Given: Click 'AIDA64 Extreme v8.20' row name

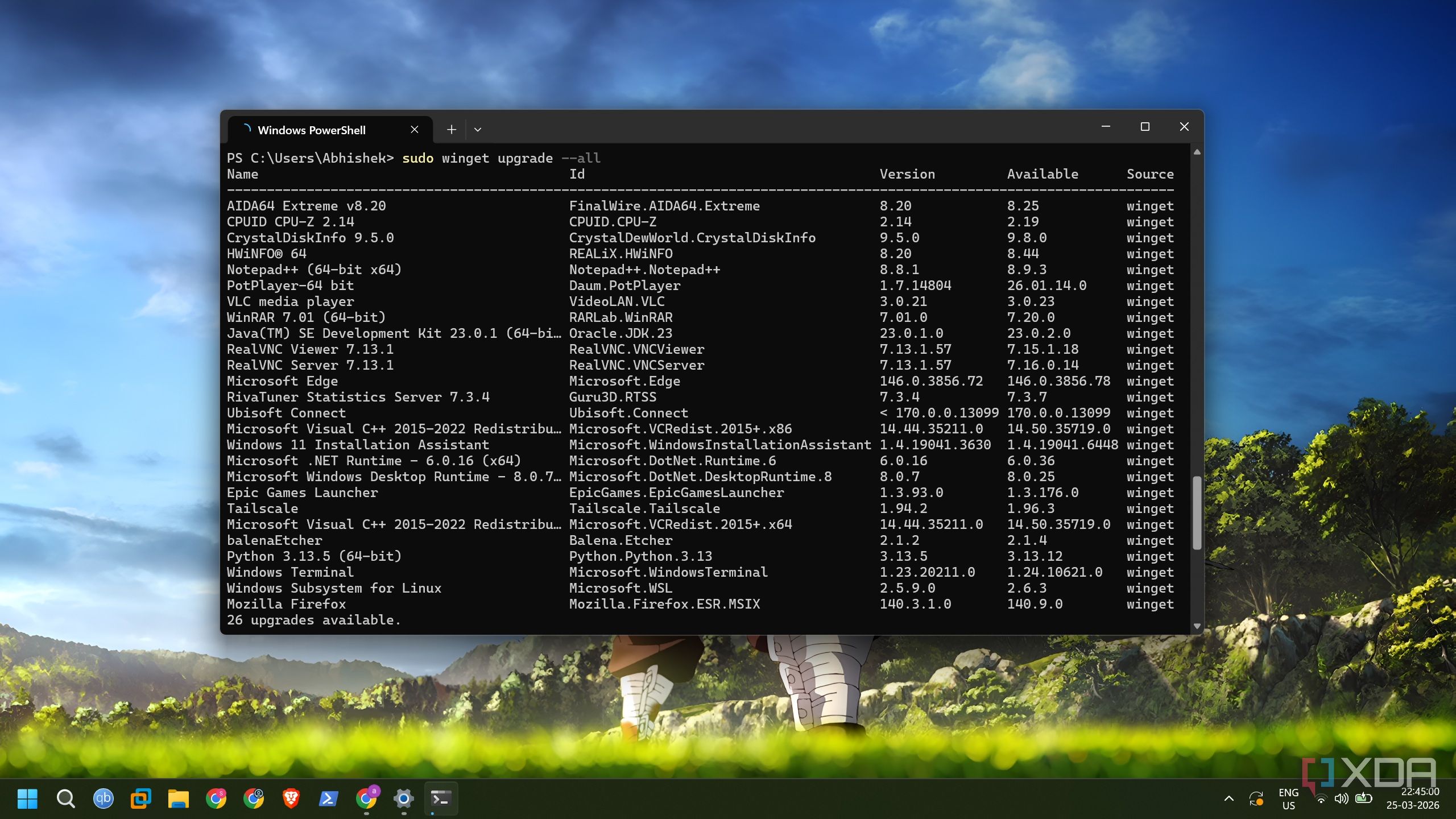Looking at the screenshot, I should (x=306, y=206).
